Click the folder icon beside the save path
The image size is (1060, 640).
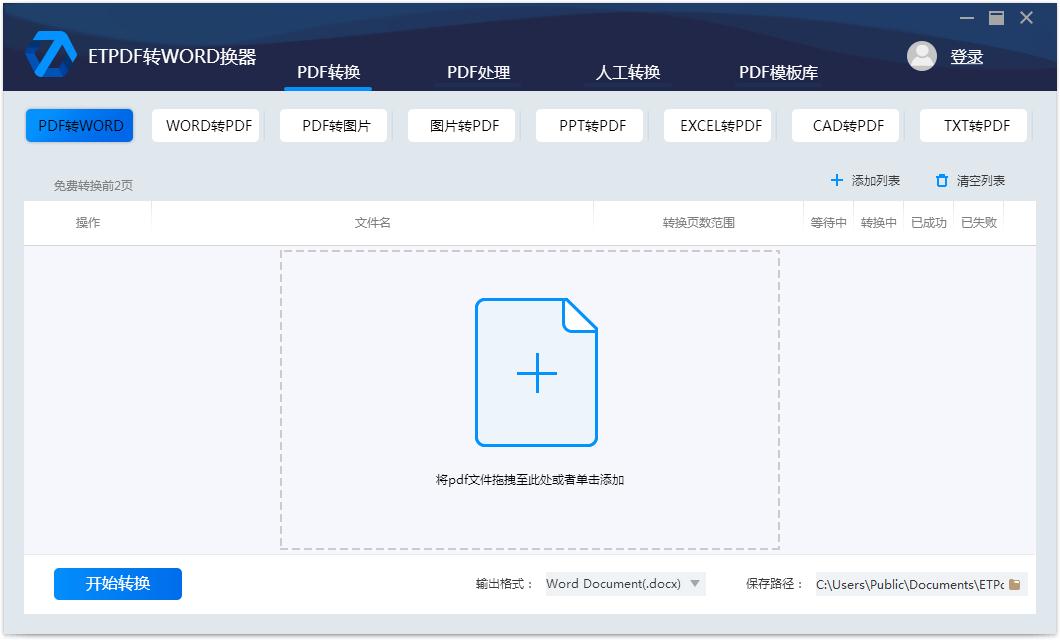pyautogui.click(x=1016, y=584)
